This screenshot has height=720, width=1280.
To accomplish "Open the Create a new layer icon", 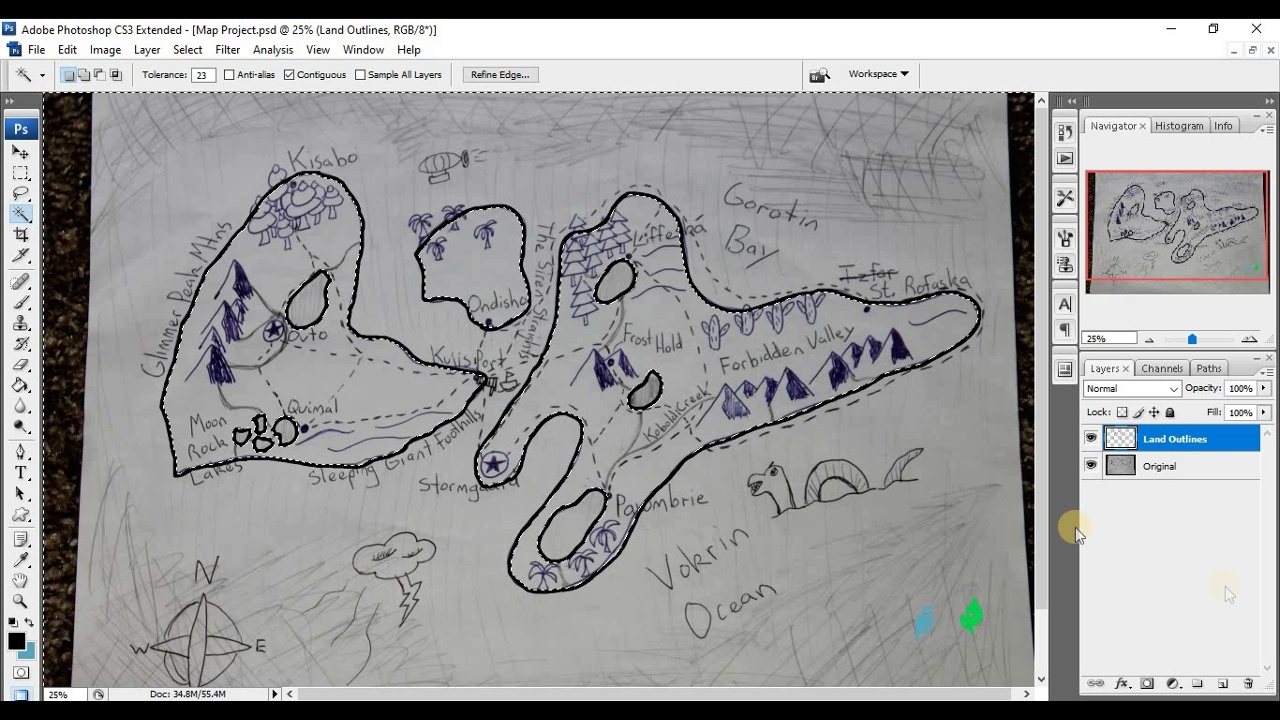I will (1222, 683).
